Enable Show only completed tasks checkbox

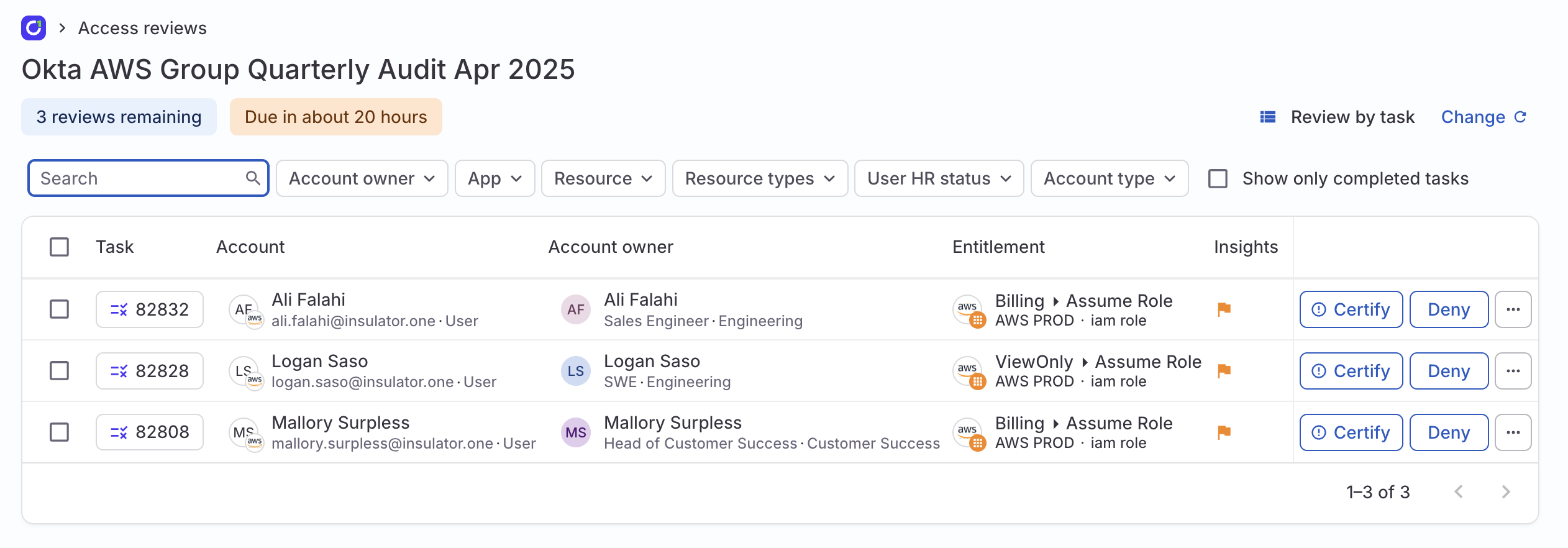(x=1218, y=179)
